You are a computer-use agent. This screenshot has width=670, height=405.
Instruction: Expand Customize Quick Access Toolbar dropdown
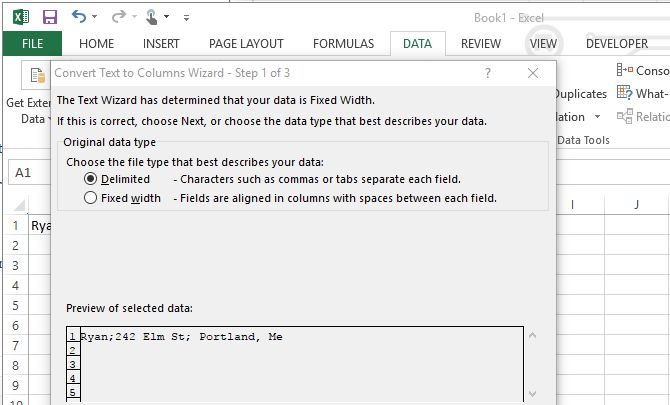186,17
